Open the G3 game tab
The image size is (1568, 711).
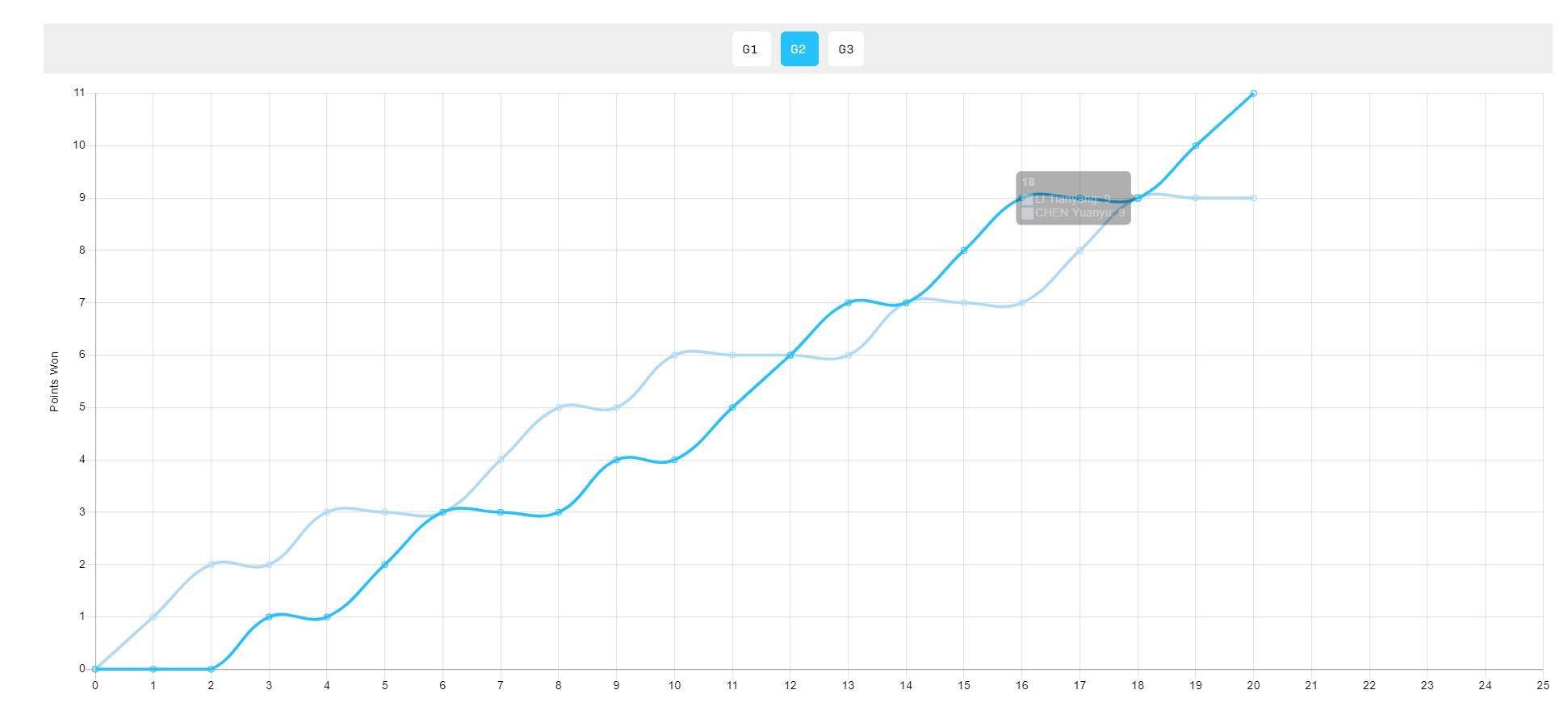pyautogui.click(x=845, y=49)
